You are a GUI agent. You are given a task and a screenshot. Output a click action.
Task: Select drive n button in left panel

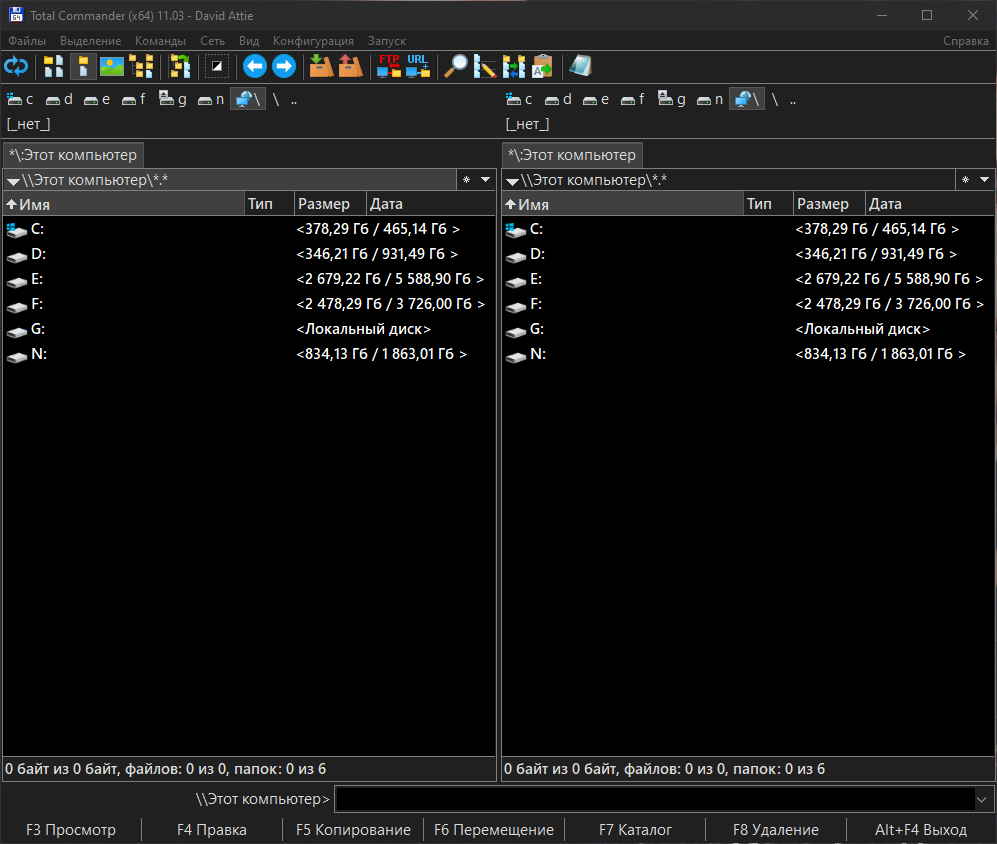click(210, 99)
